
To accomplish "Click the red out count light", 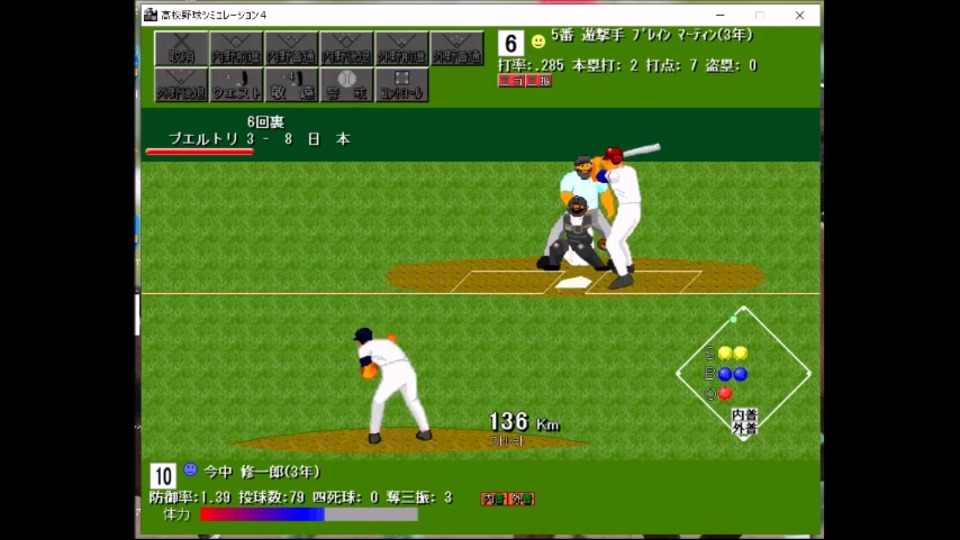I will pos(726,393).
